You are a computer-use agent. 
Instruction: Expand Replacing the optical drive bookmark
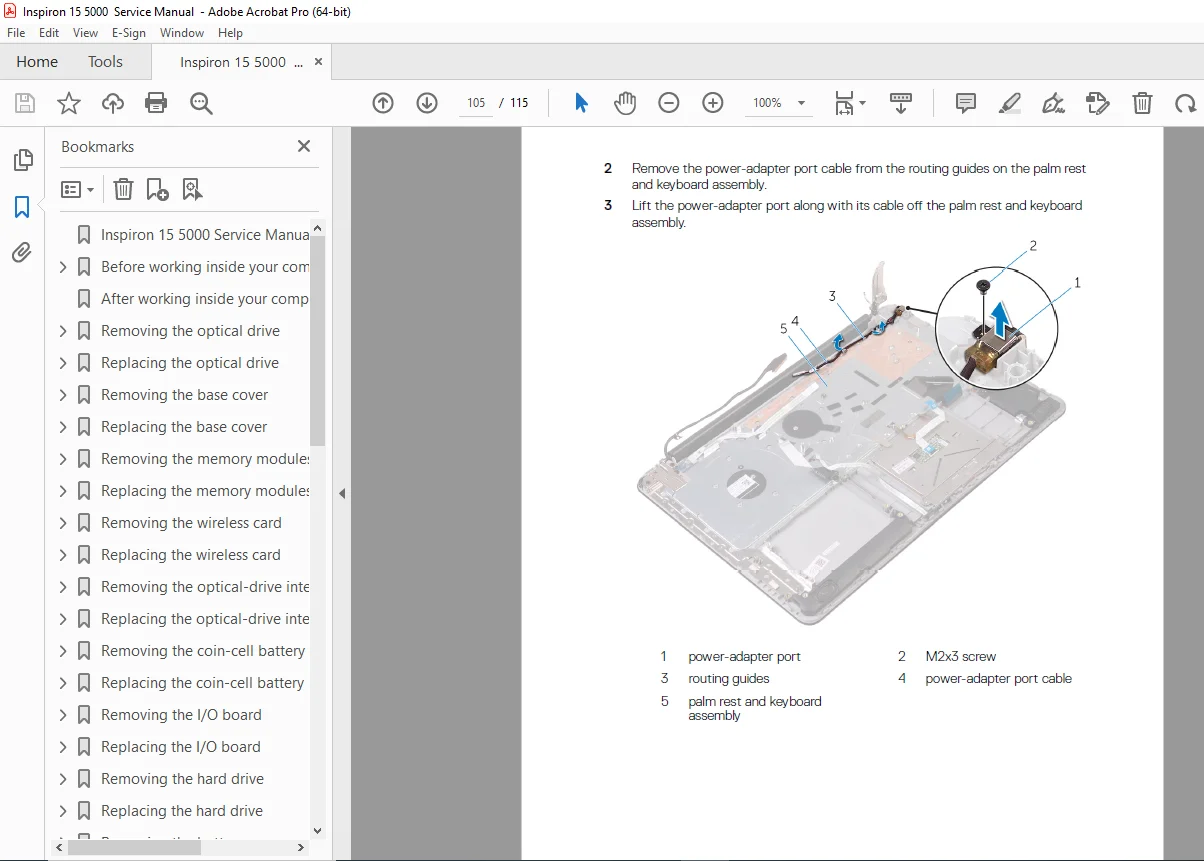(63, 363)
